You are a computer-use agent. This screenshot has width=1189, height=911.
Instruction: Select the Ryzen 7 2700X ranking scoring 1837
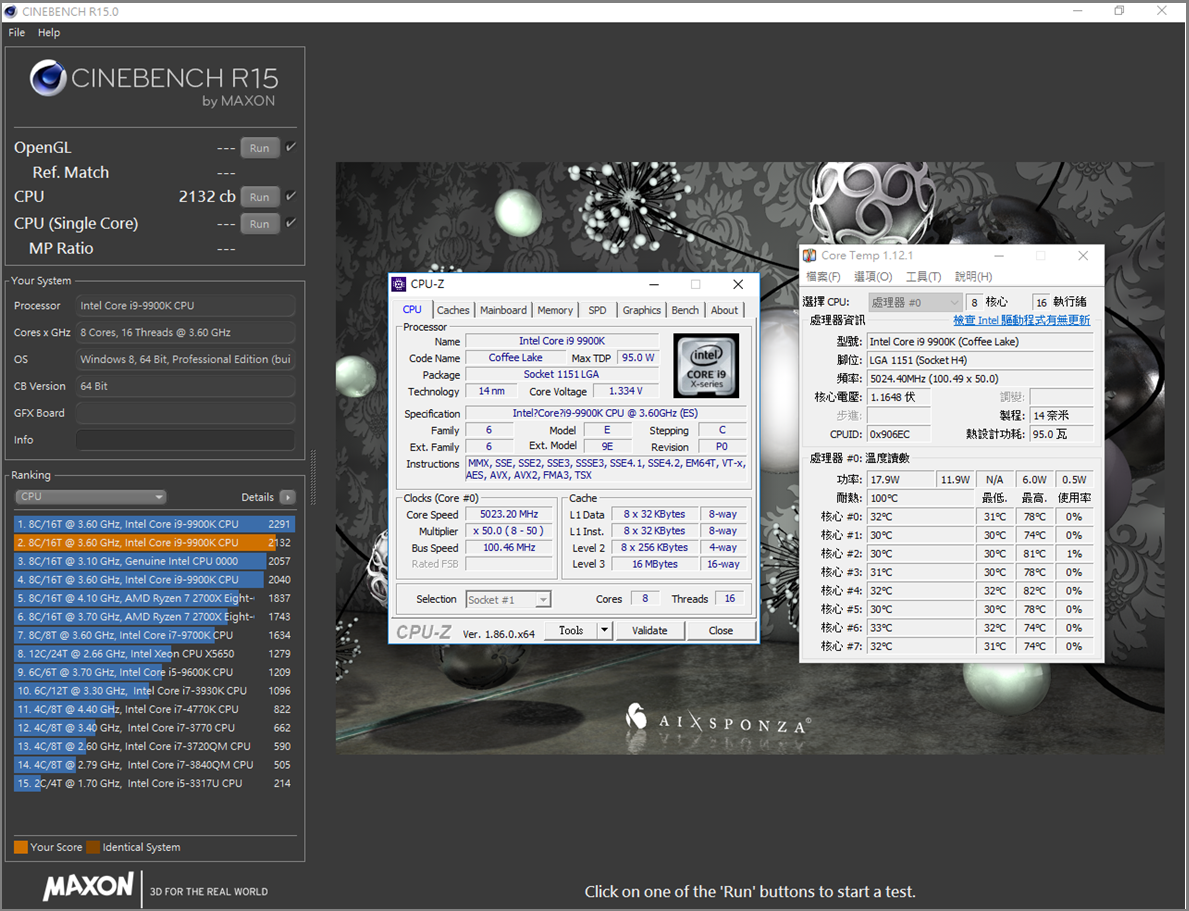154,598
